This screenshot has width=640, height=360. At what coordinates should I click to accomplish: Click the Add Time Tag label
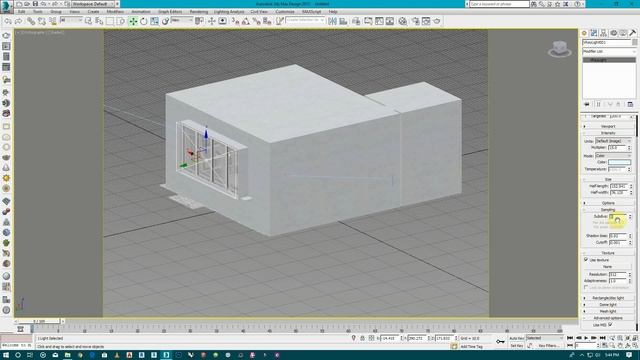click(x=471, y=347)
